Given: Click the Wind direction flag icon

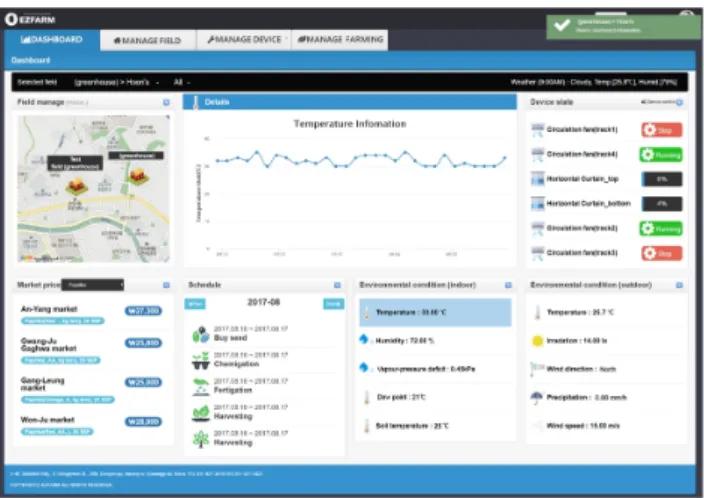Looking at the screenshot, I should click(x=537, y=369).
